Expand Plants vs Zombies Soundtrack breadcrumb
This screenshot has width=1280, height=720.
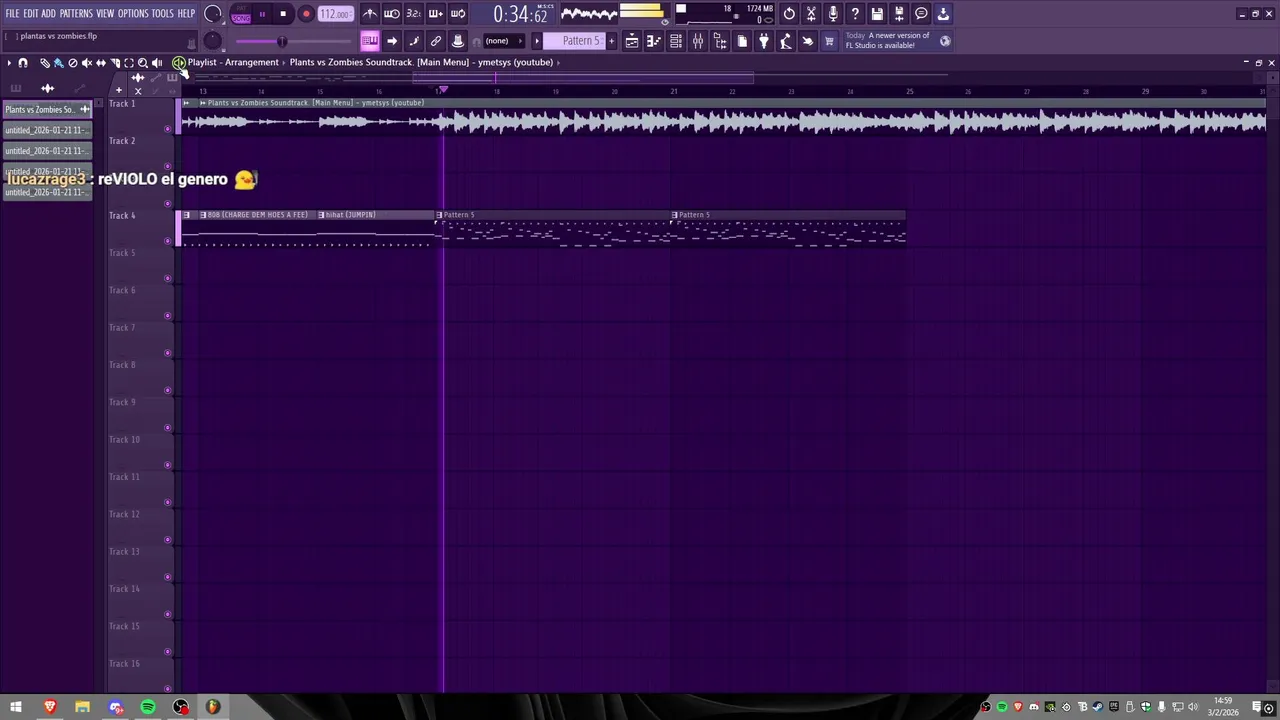pyautogui.click(x=421, y=62)
